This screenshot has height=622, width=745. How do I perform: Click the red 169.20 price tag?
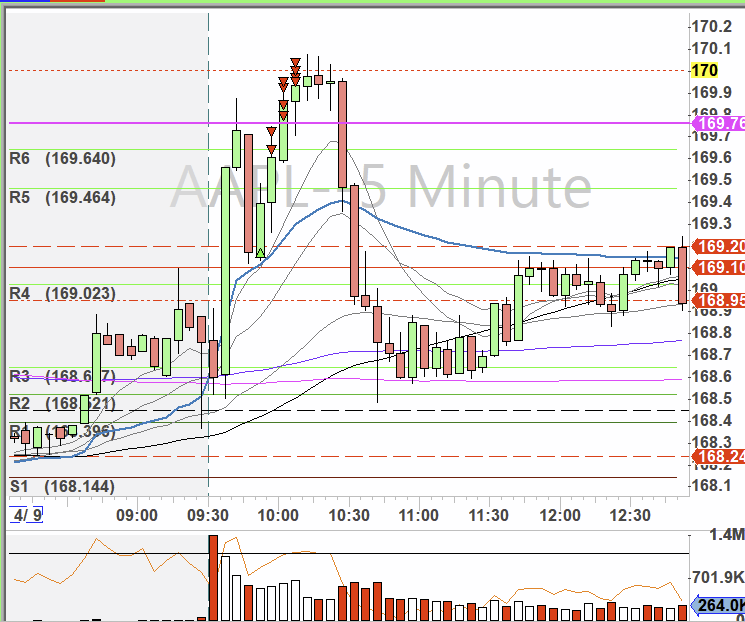pyautogui.click(x=718, y=247)
